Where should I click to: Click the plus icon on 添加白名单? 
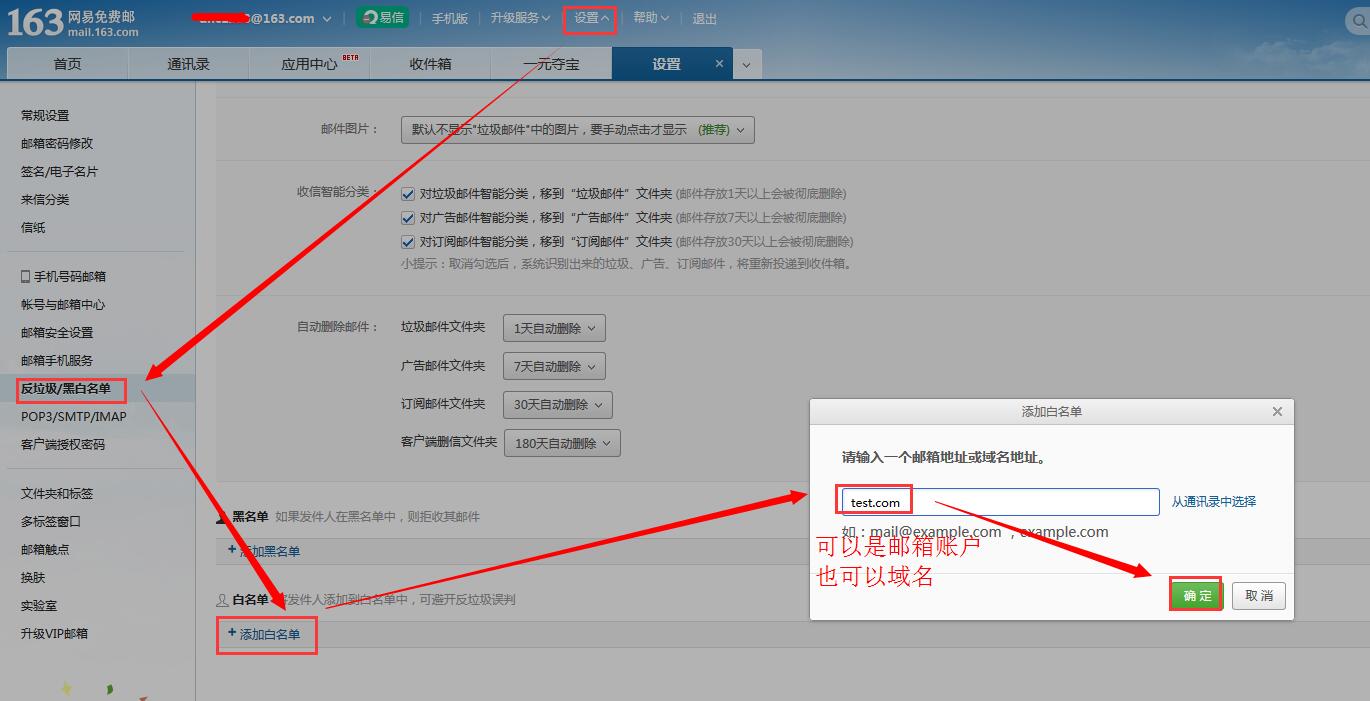(231, 634)
